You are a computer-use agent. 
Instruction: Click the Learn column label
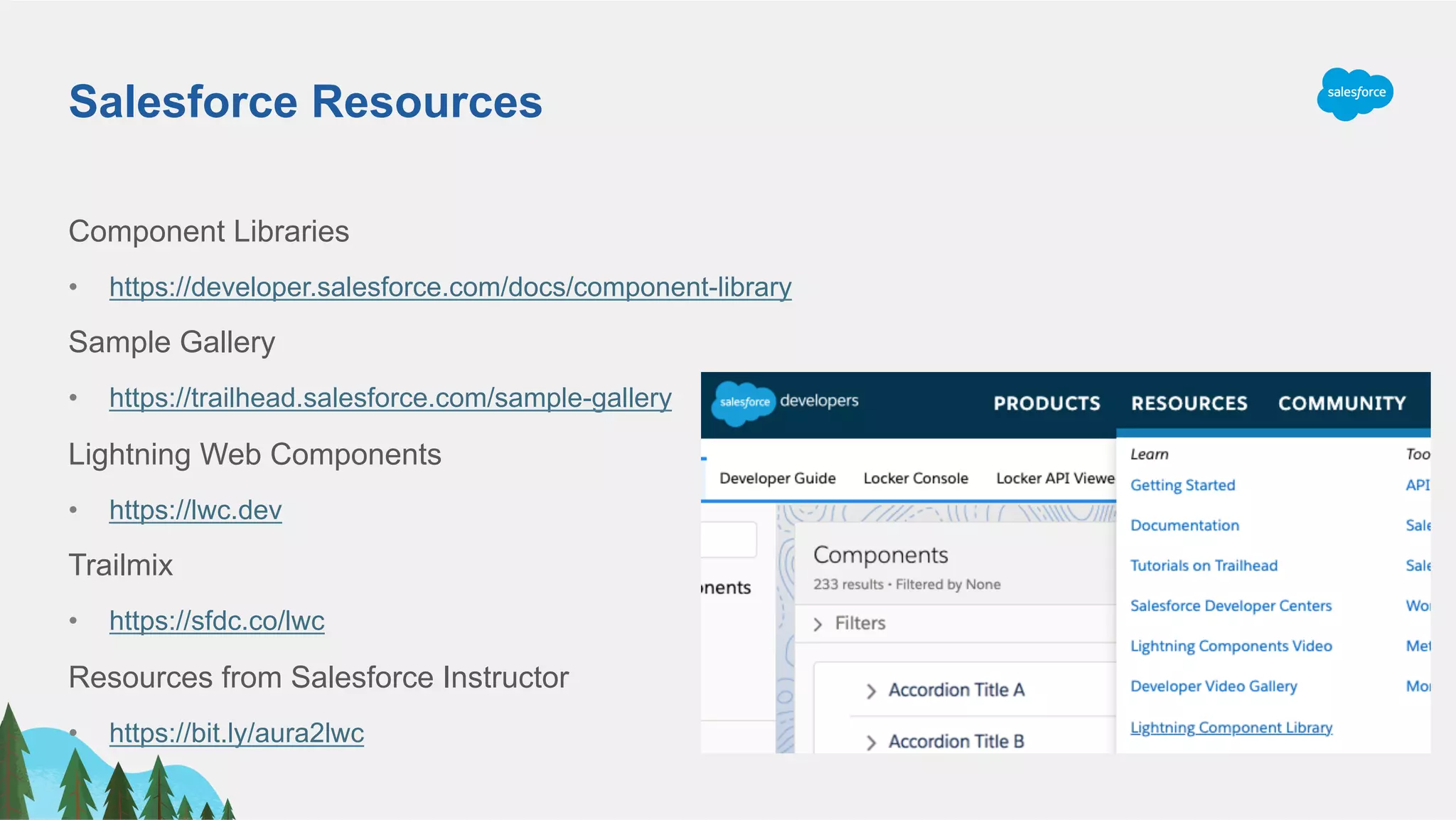point(1150,454)
